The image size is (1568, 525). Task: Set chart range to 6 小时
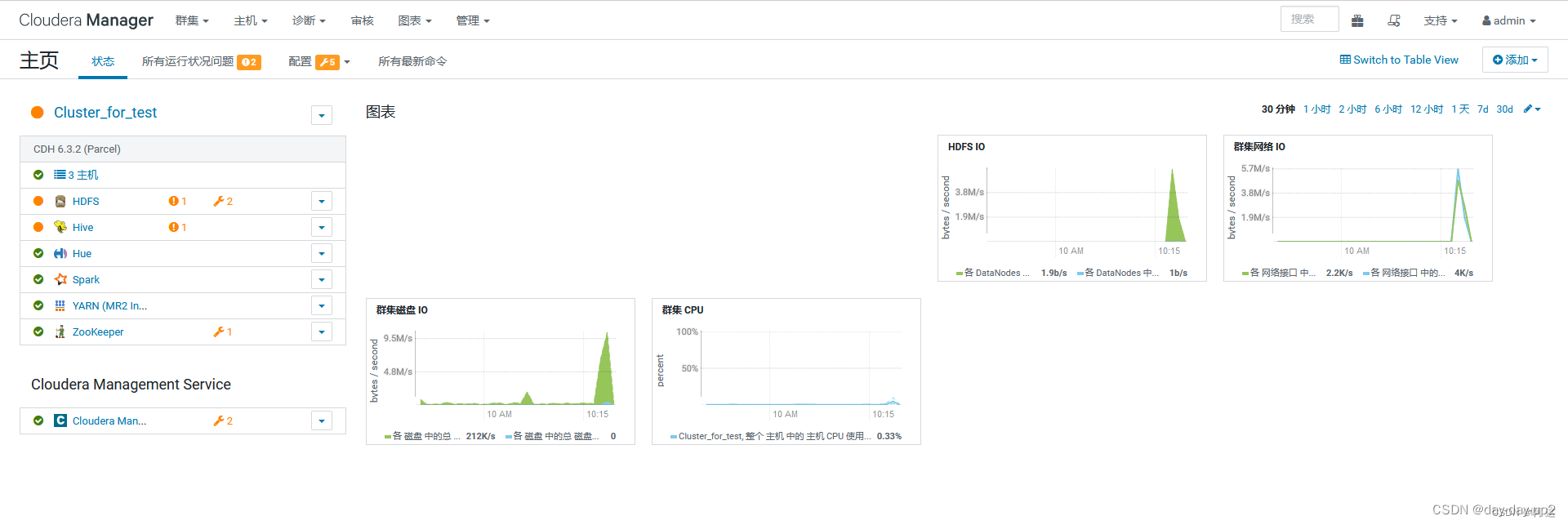tap(1388, 109)
